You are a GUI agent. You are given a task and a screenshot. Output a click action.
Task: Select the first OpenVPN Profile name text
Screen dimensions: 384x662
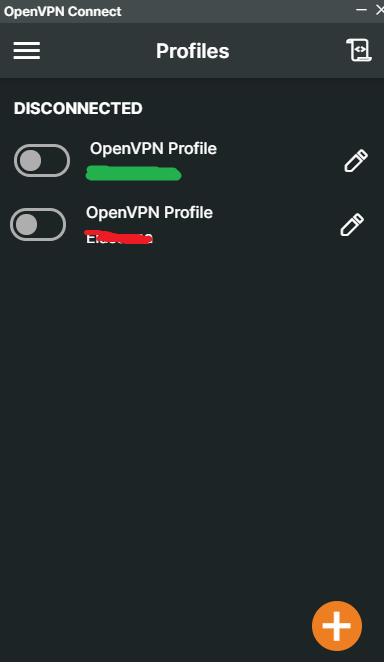[x=153, y=149]
